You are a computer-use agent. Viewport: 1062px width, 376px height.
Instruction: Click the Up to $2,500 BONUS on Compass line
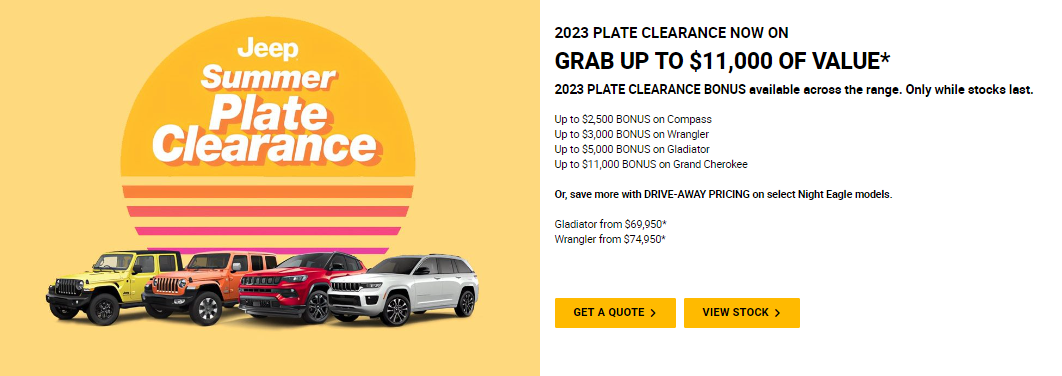coord(633,119)
